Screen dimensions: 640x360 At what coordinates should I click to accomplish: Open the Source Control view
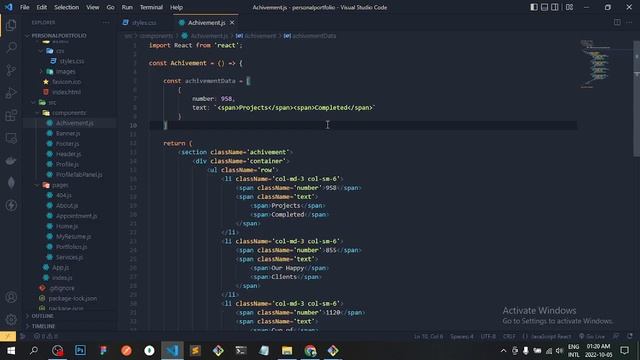click(11, 70)
